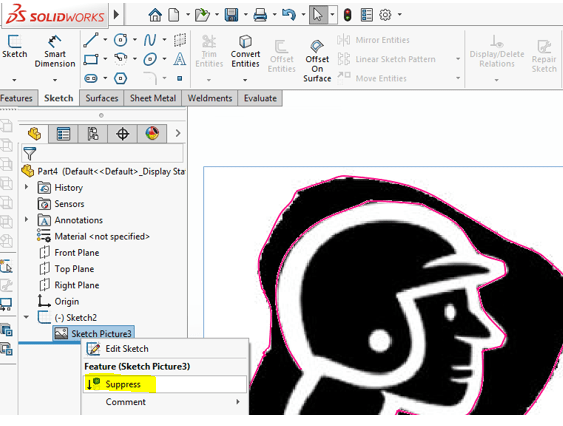Image resolution: width=563 pixels, height=426 pixels.
Task: Select the Straight Slot tool
Action: coord(91,78)
